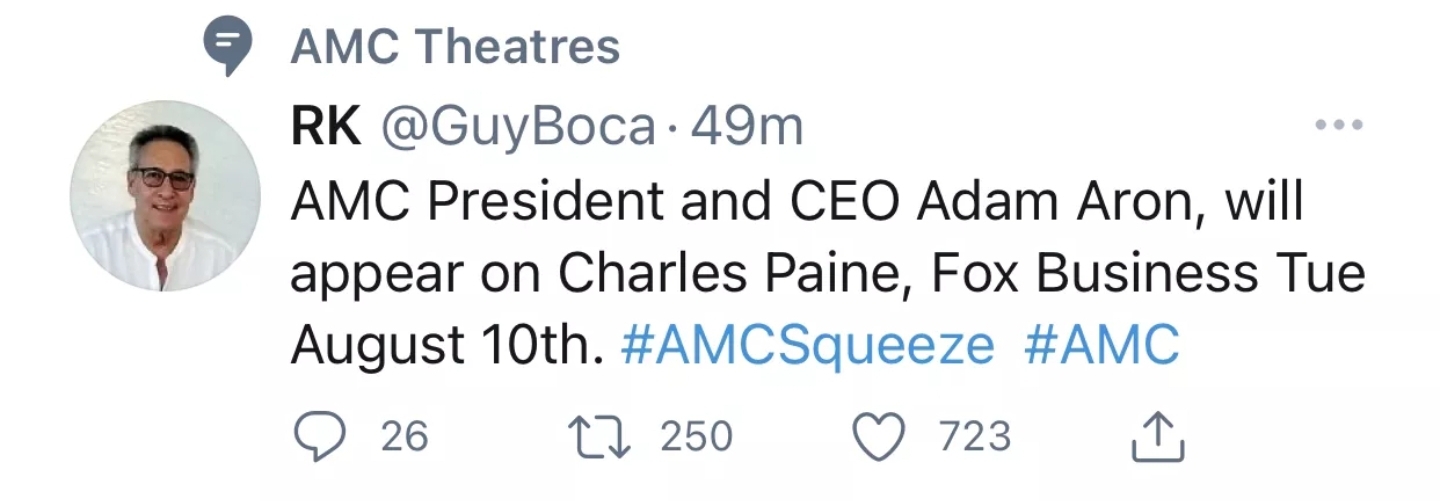
Task: Open the #AMC hashtag
Action: 1102,346
